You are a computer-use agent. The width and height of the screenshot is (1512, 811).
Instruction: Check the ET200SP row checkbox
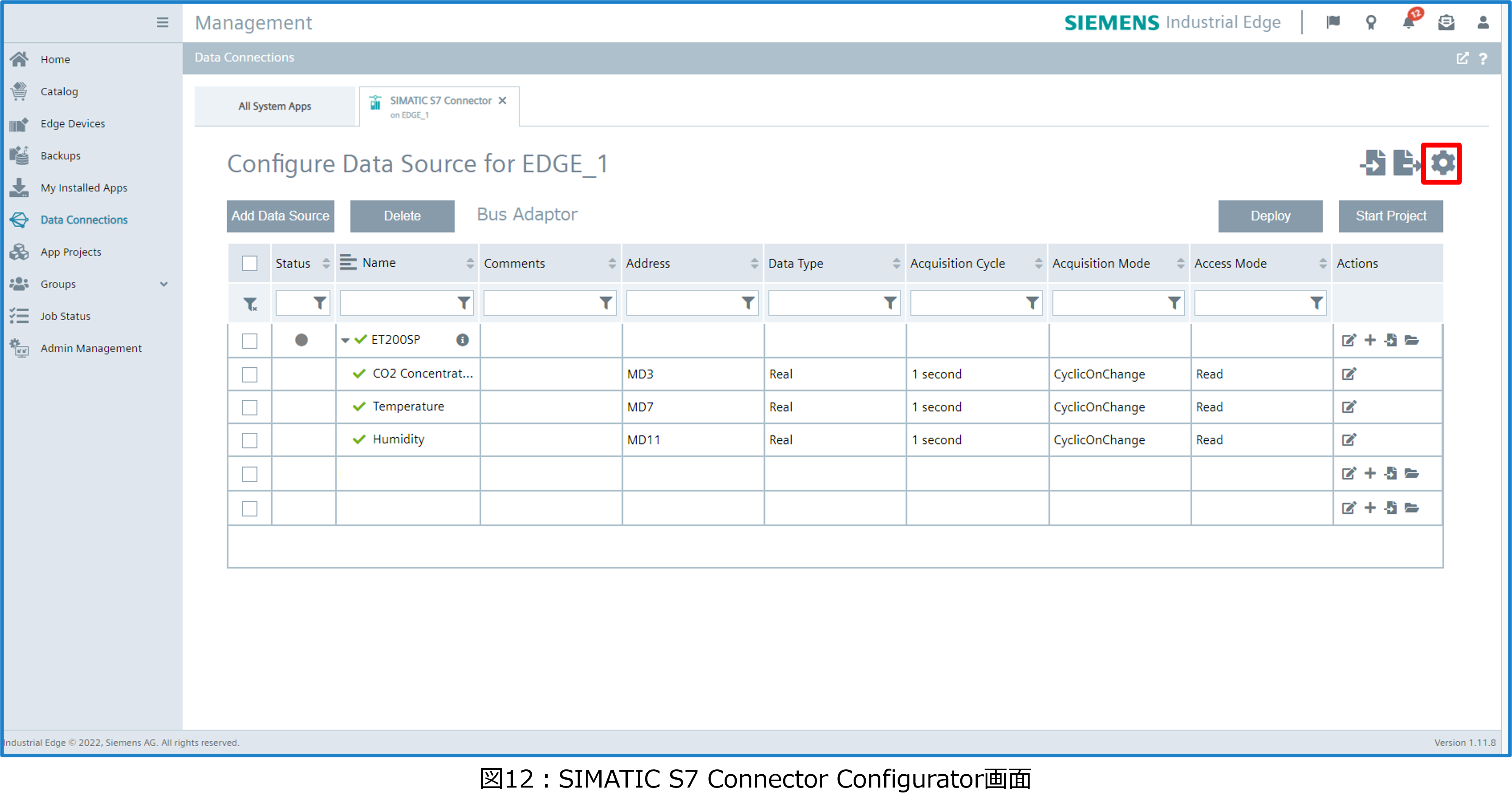[x=249, y=341]
